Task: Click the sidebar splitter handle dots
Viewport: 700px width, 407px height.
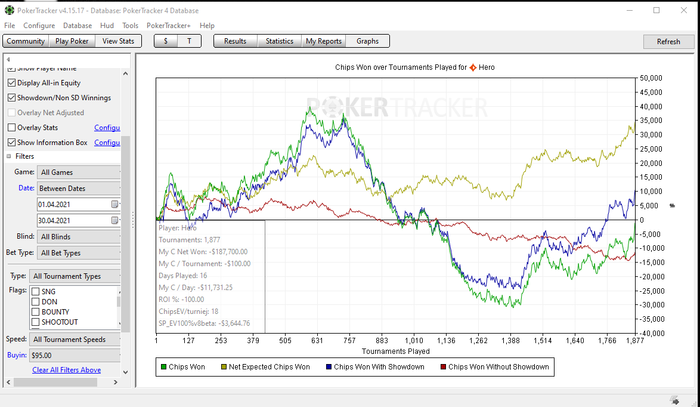Action: [133, 220]
